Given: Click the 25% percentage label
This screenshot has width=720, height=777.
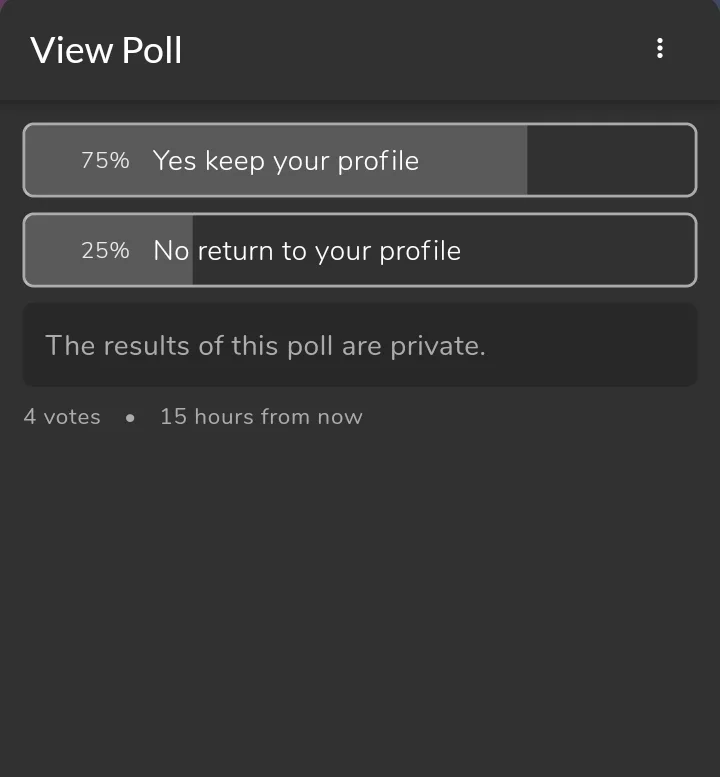Looking at the screenshot, I should coord(105,250).
